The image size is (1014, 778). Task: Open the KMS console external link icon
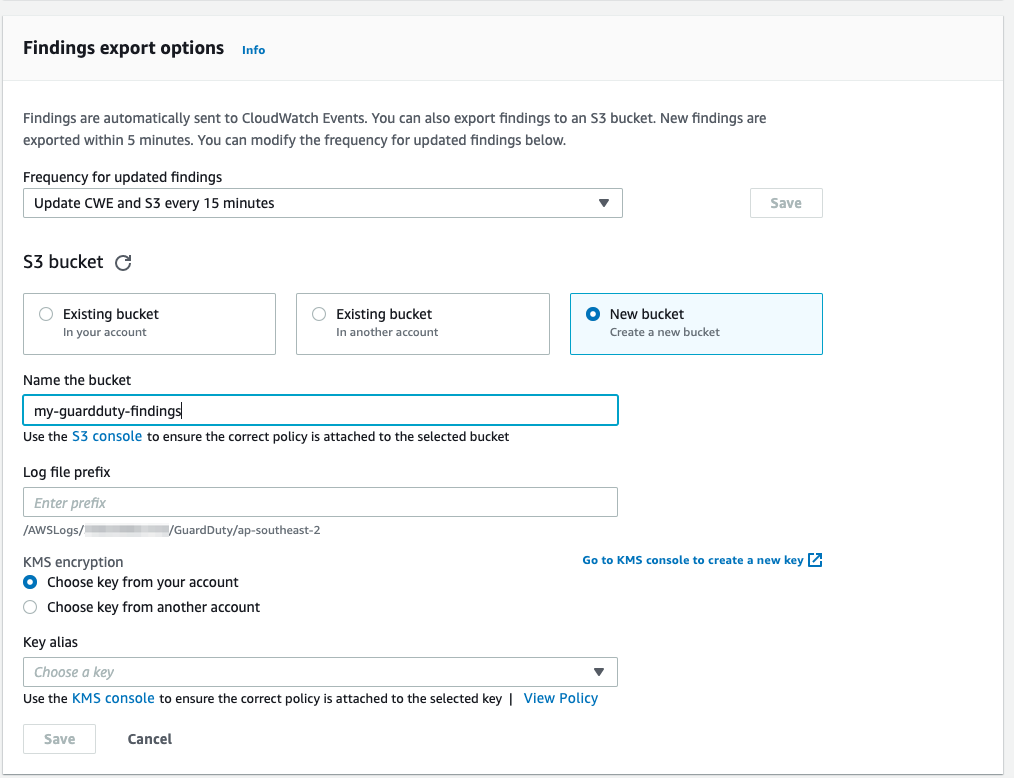coord(815,560)
